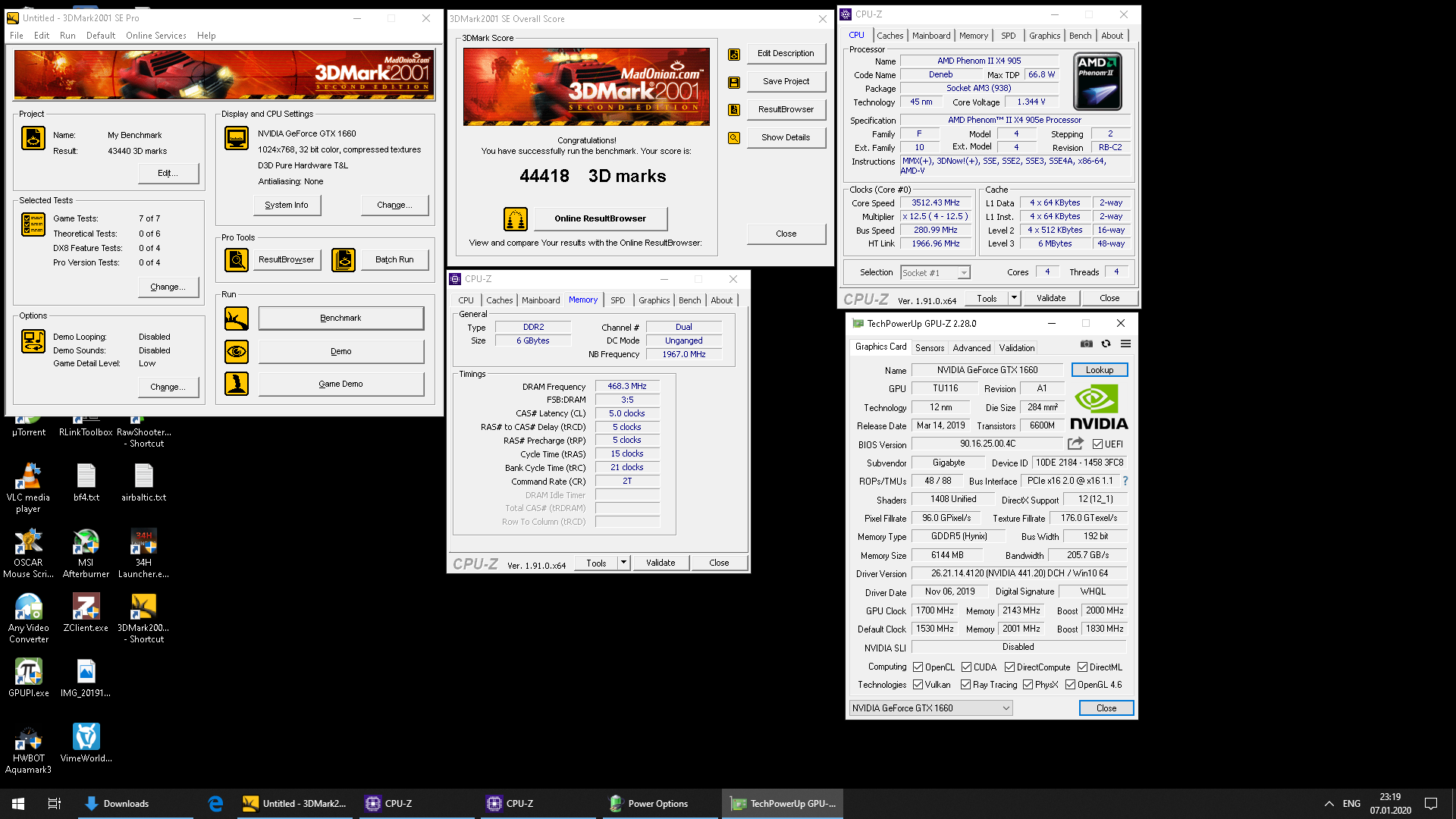Click the NVIDIA logo in GPU-Z
The image size is (1456, 819).
tap(1099, 408)
